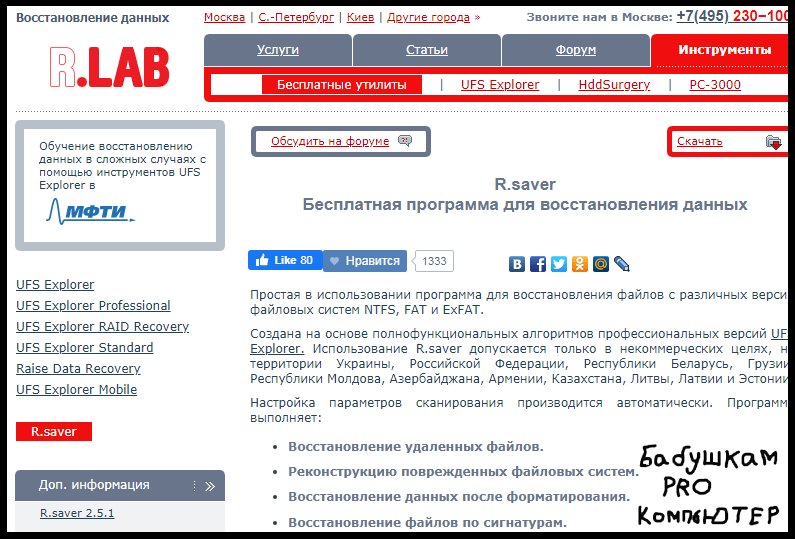Click 'Реконструкцию поврежденных файловых систем.' item
Image resolution: width=795 pixels, height=539 pixels.
click(463, 472)
